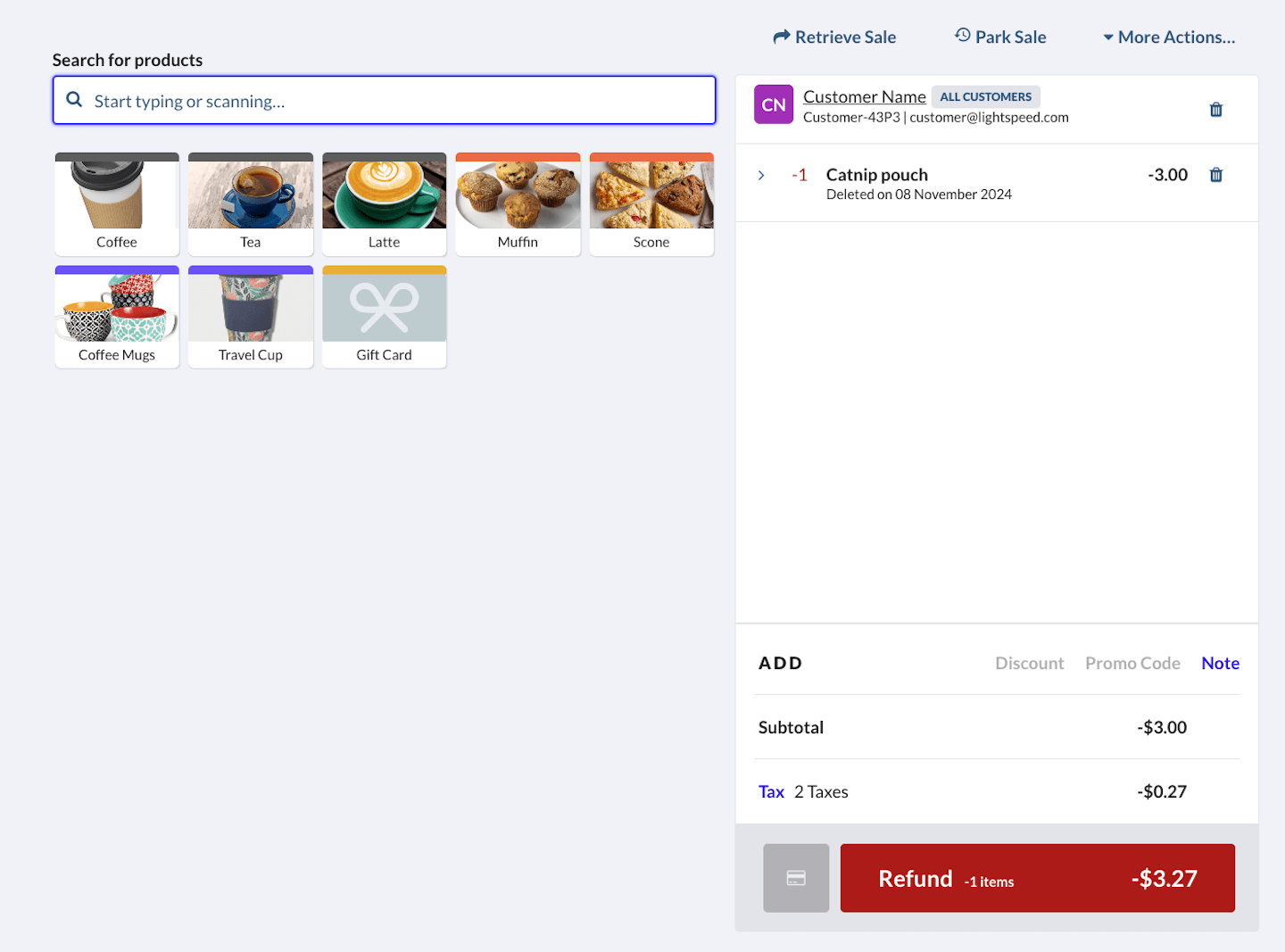
Task: Click the card payment icon button
Action: [796, 878]
